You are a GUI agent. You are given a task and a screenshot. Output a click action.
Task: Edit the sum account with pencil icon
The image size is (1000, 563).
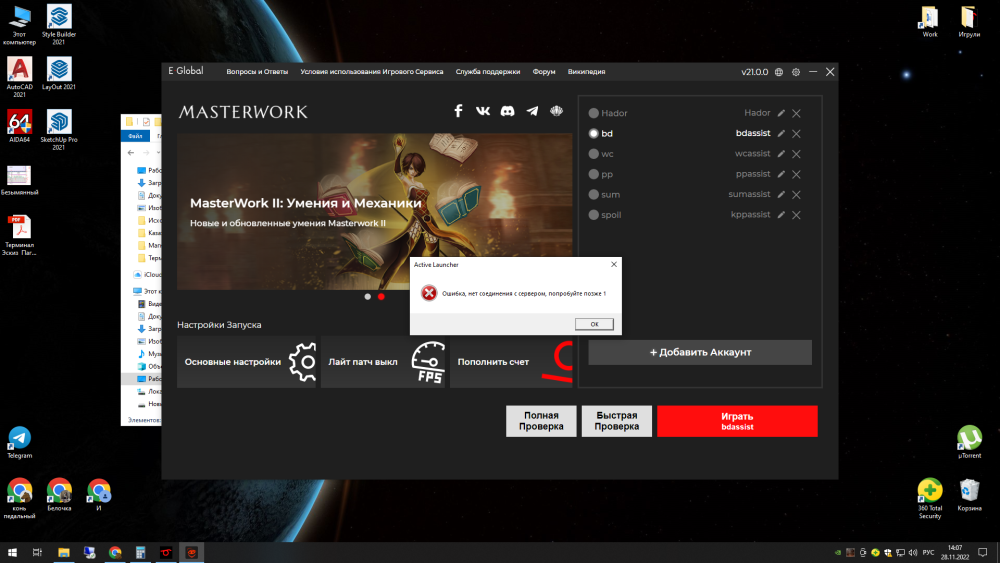781,195
